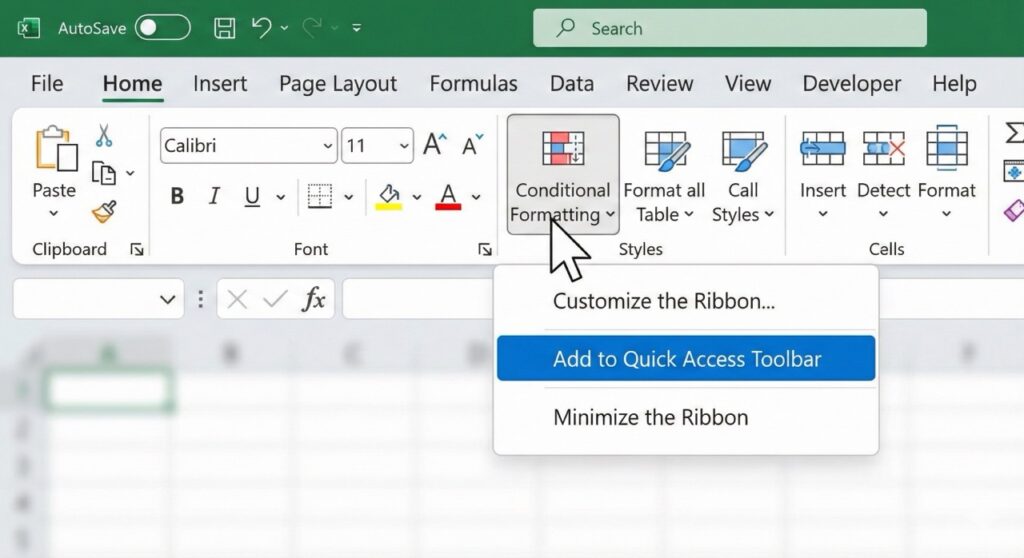The height and width of the screenshot is (558, 1024).
Task: Expand the Name Box dropdown arrow
Action: (166, 299)
